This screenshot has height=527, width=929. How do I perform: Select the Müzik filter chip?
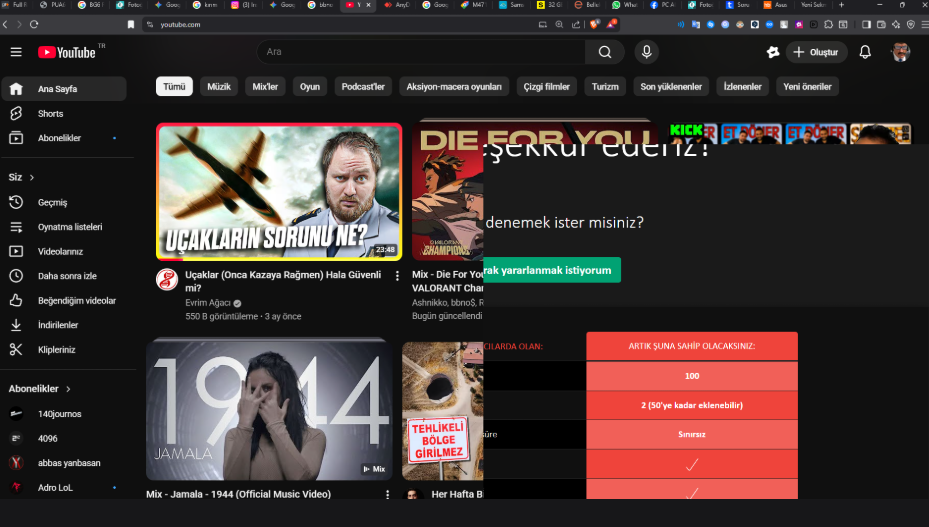coord(219,87)
